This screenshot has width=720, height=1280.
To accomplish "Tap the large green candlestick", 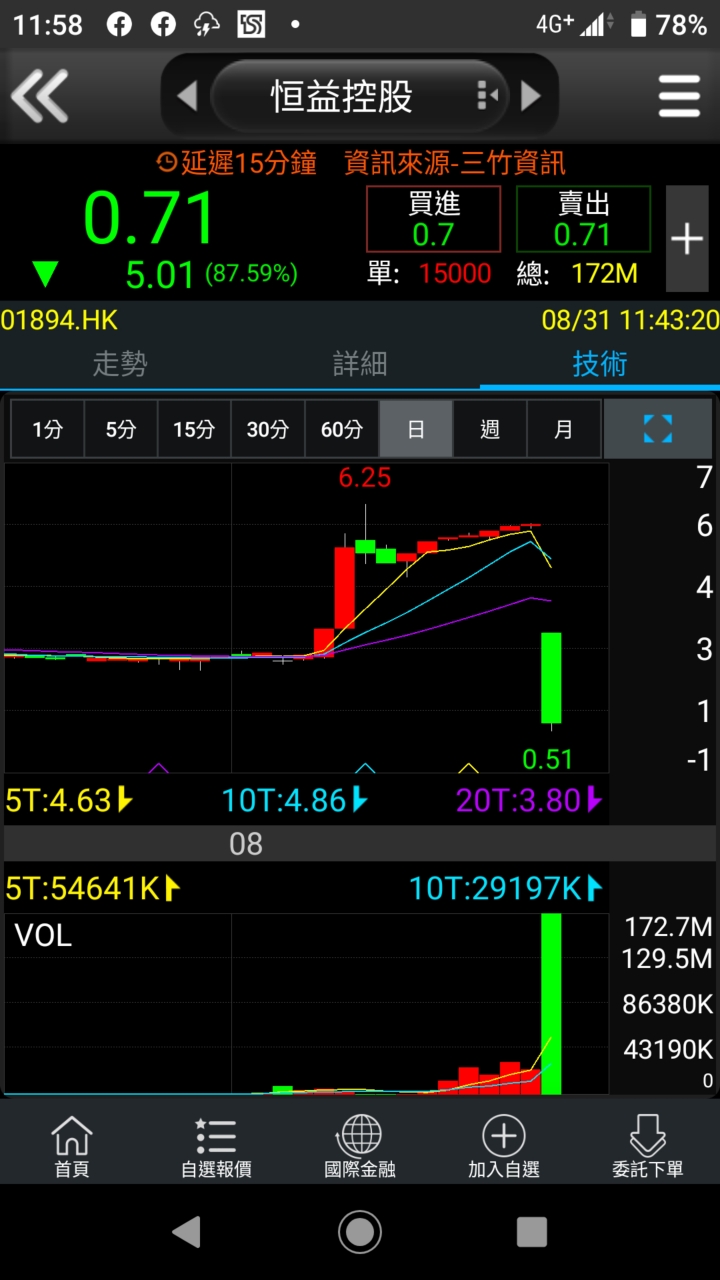I will [x=551, y=677].
